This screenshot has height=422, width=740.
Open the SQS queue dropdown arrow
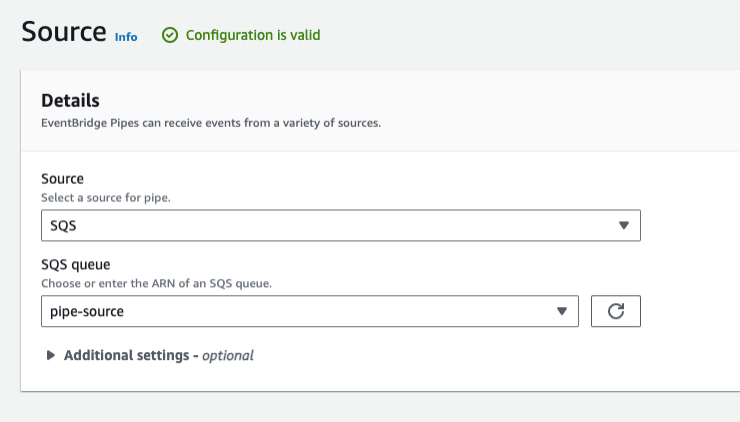562,311
